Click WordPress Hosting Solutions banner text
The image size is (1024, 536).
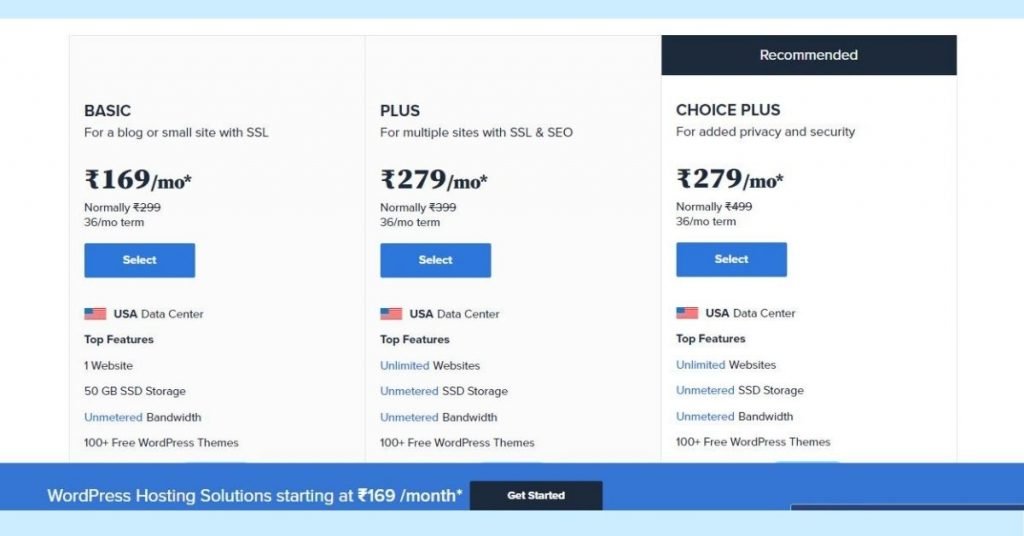click(x=255, y=496)
